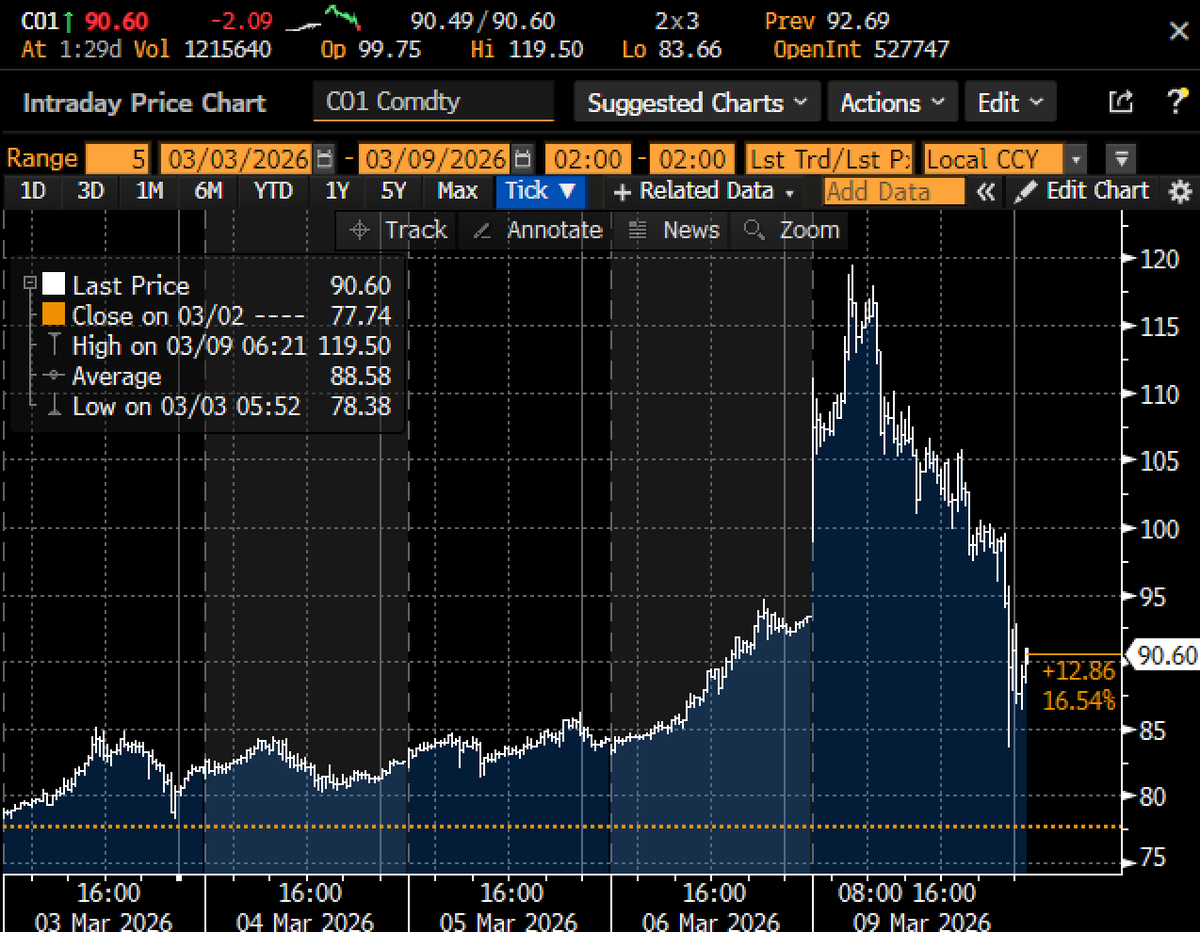Open the Related Data dropdown
1200x932 pixels.
[x=704, y=191]
